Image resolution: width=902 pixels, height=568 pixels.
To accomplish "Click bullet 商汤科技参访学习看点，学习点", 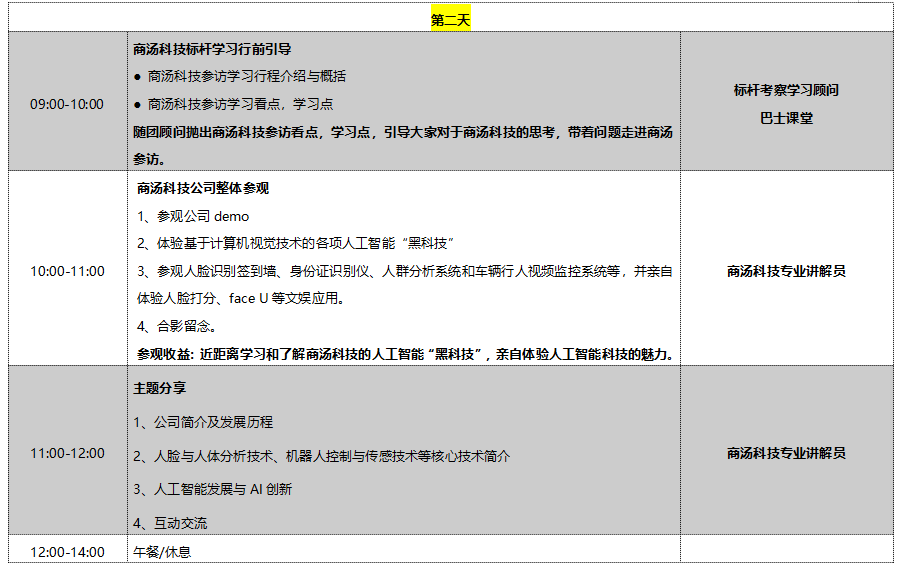I will tap(234, 104).
